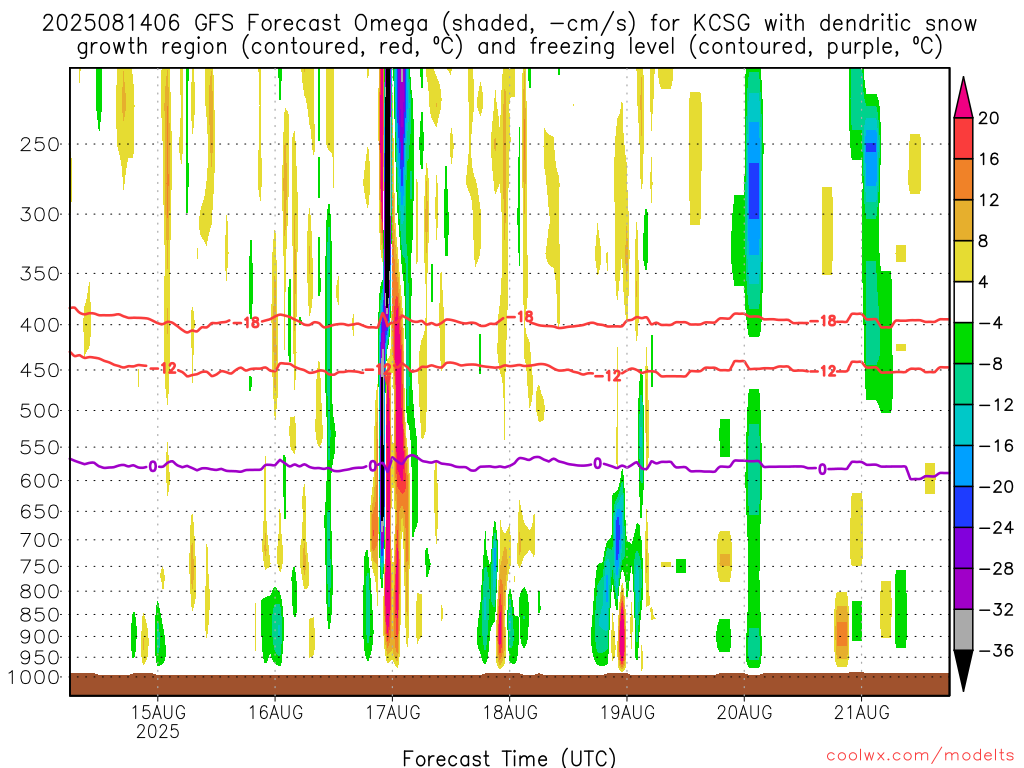The height and width of the screenshot is (768, 1024).
Task: Click the colorbar's 8 value label
Action: point(984,241)
